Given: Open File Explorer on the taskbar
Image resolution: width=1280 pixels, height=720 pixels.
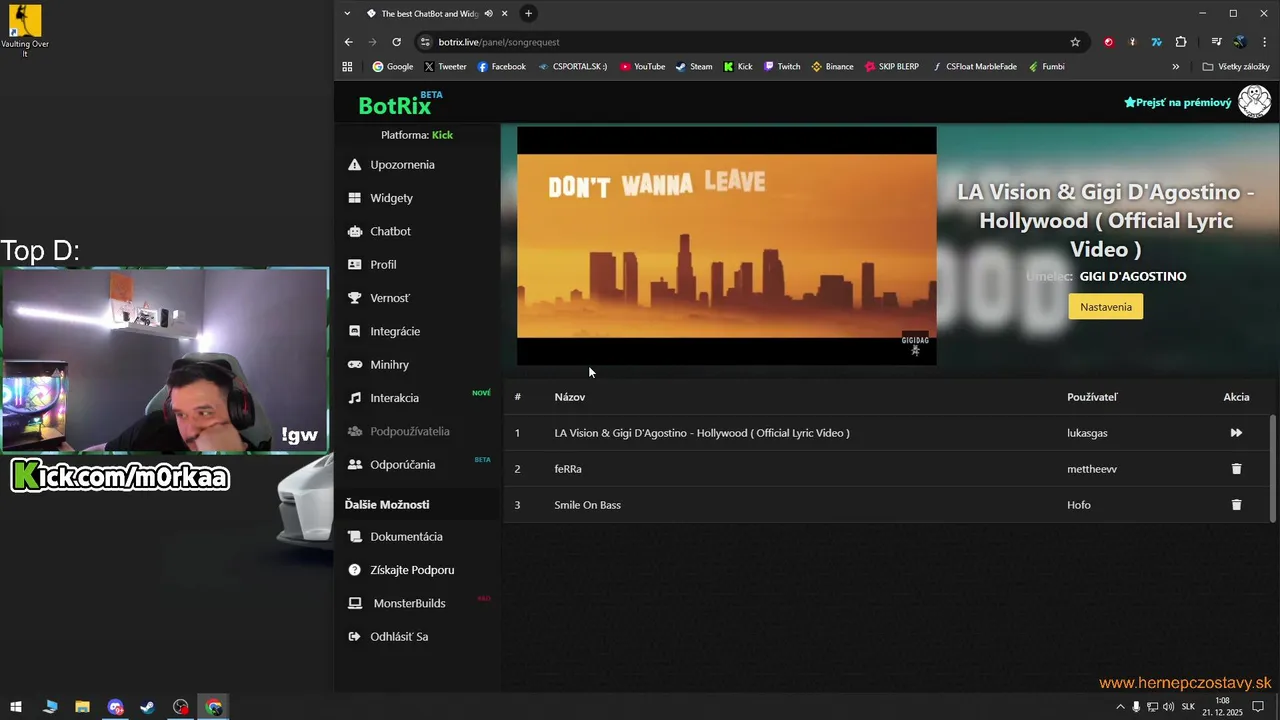Looking at the screenshot, I should pyautogui.click(x=82, y=707).
